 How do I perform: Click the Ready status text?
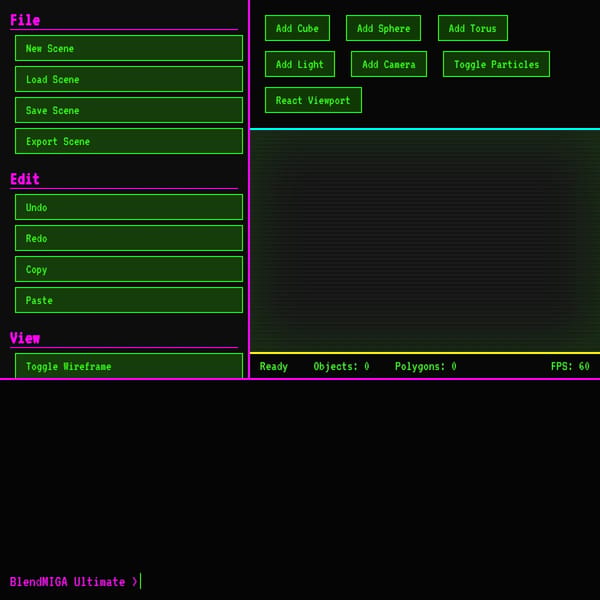274,366
